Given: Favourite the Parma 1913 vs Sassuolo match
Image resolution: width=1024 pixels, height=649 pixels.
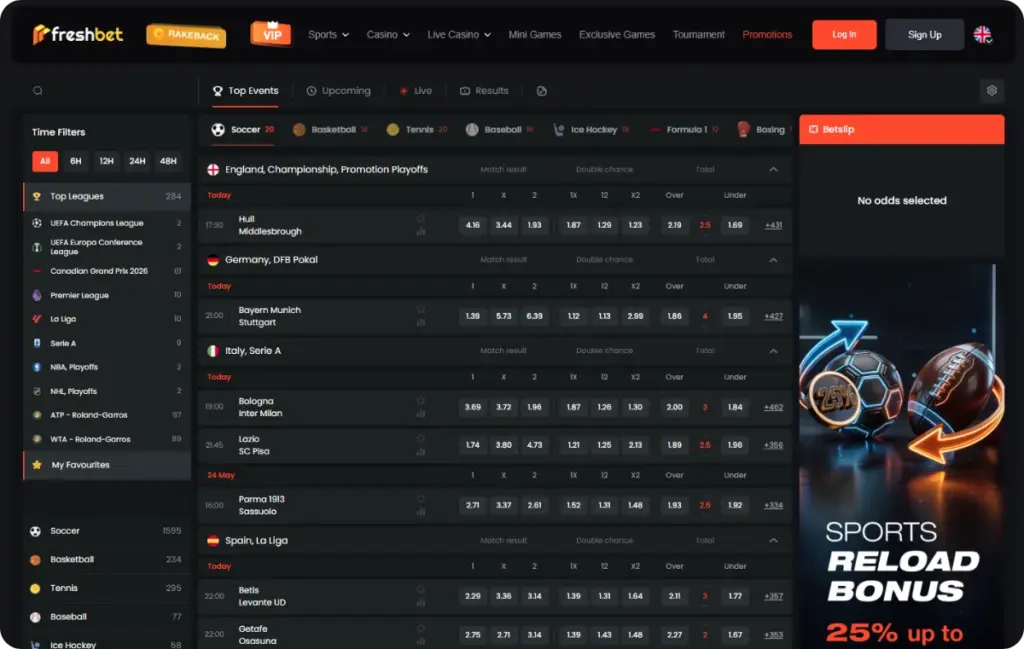Looking at the screenshot, I should 421,498.
